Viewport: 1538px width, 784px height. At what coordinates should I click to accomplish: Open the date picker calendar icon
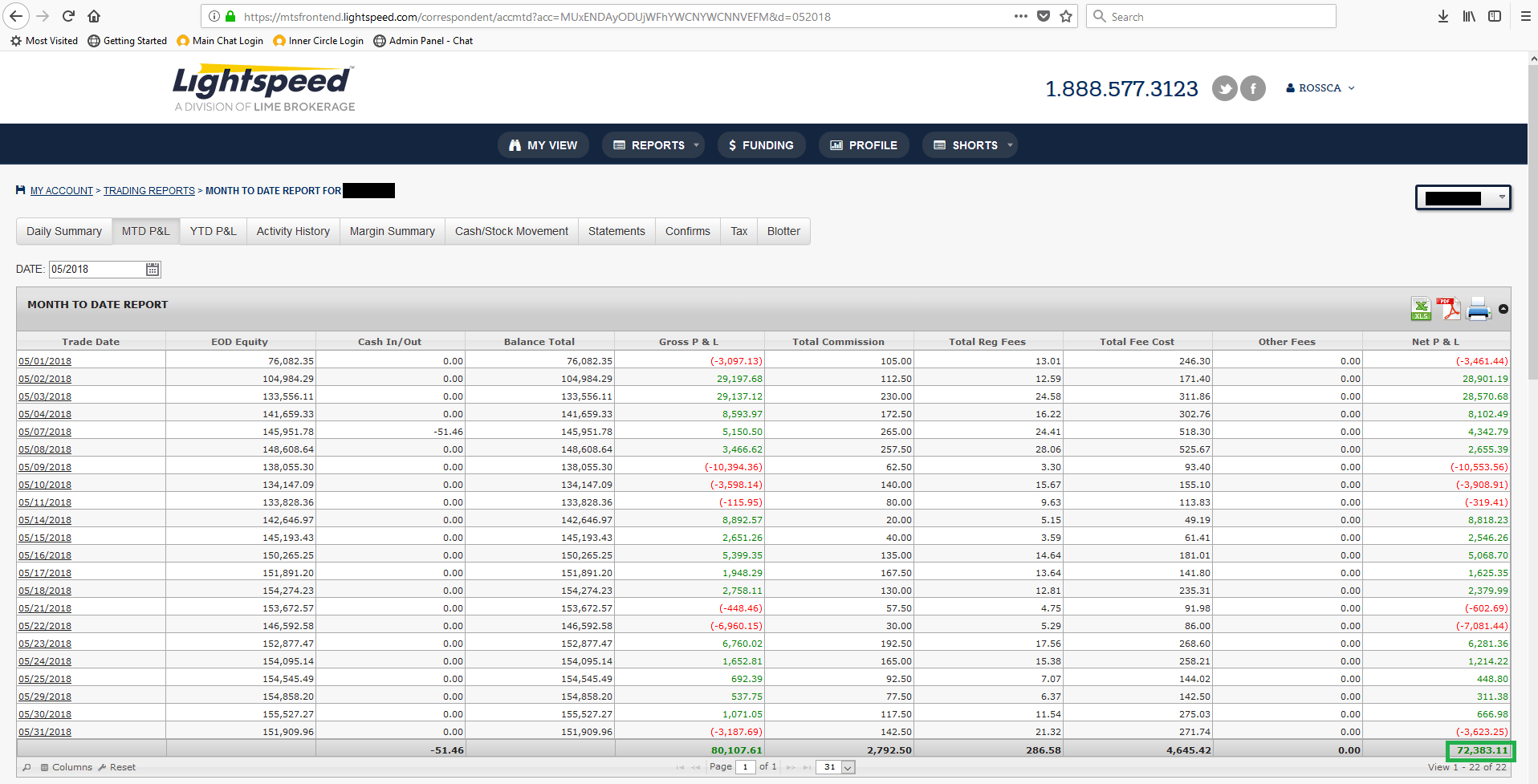(x=152, y=269)
